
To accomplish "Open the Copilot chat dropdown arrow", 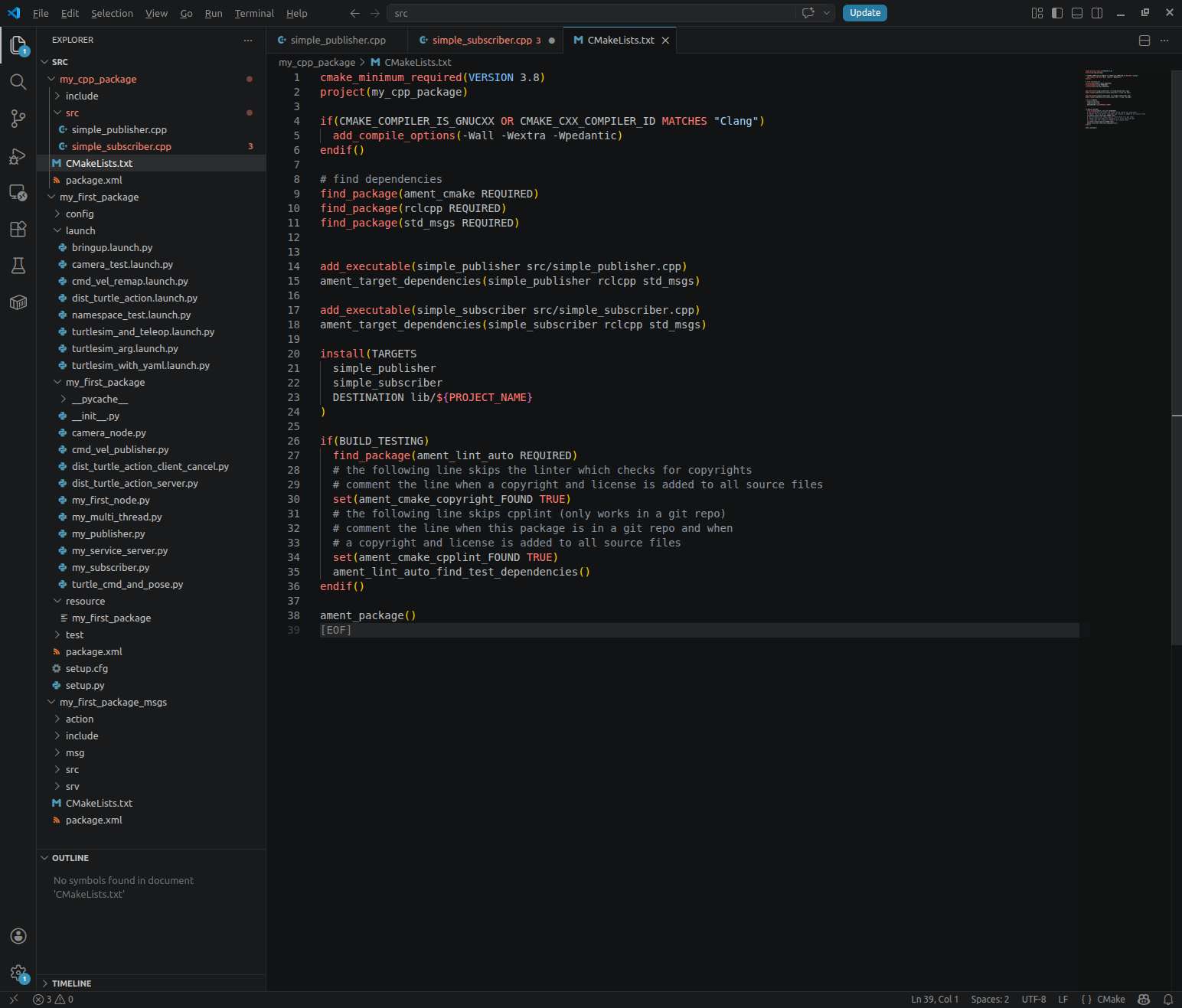I will 826,13.
